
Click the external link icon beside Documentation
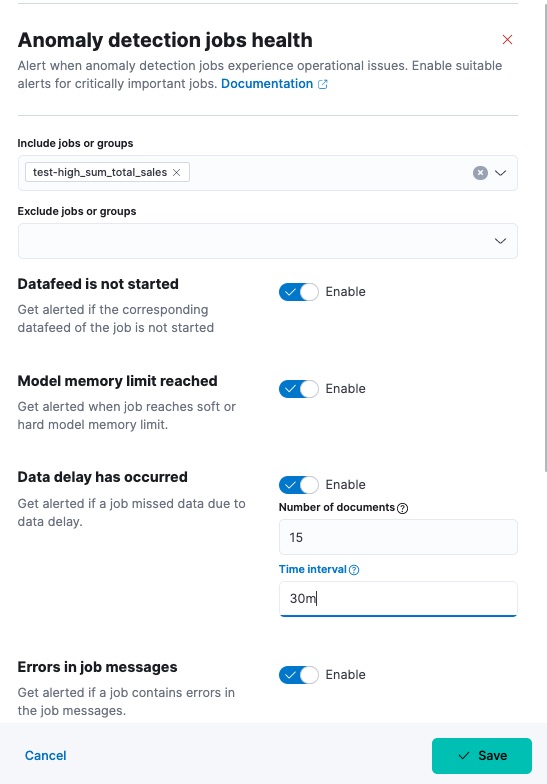(x=323, y=84)
